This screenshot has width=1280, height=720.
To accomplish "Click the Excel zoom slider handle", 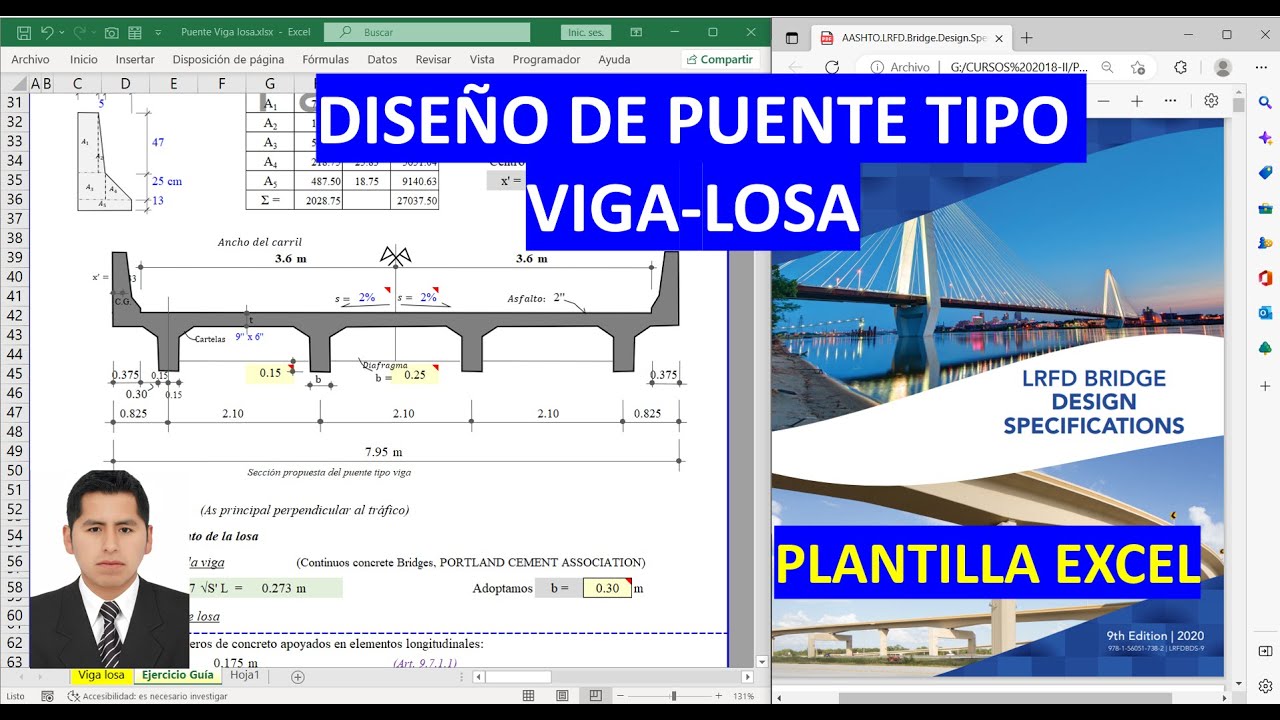I will [x=673, y=696].
